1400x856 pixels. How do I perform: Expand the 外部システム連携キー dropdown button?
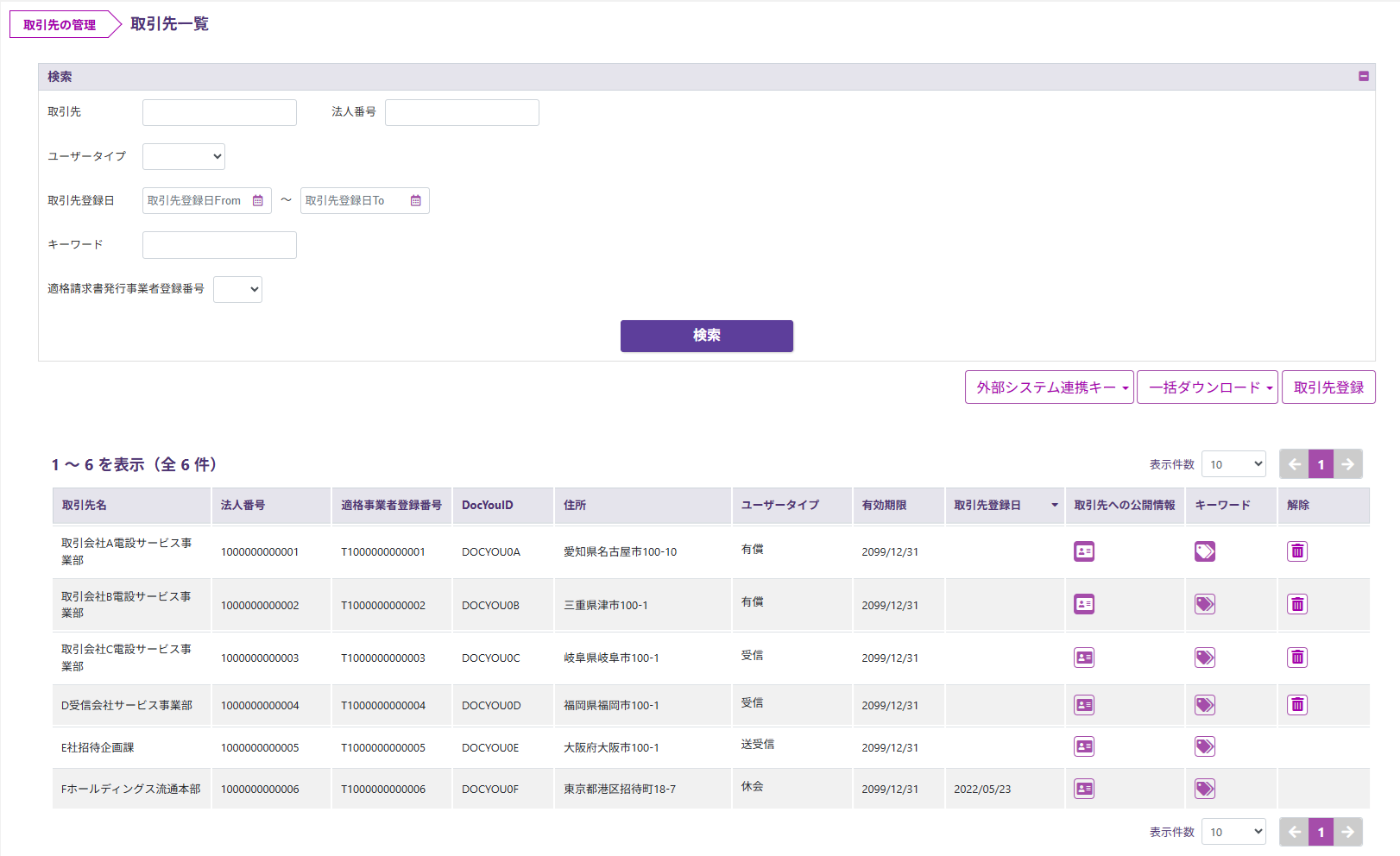pyautogui.click(x=1050, y=387)
